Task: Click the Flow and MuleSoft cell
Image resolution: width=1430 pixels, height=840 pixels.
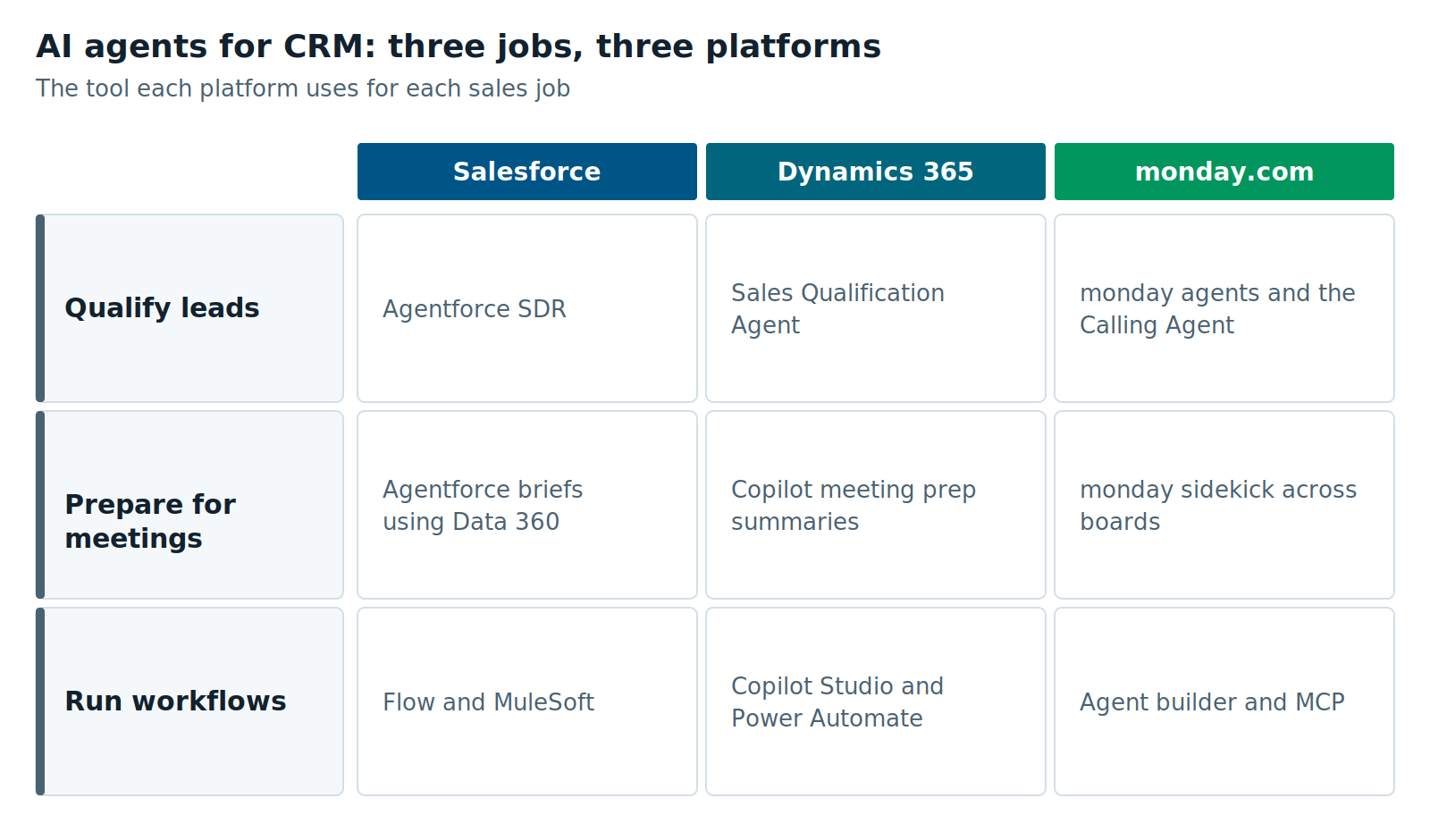Action: [x=527, y=701]
